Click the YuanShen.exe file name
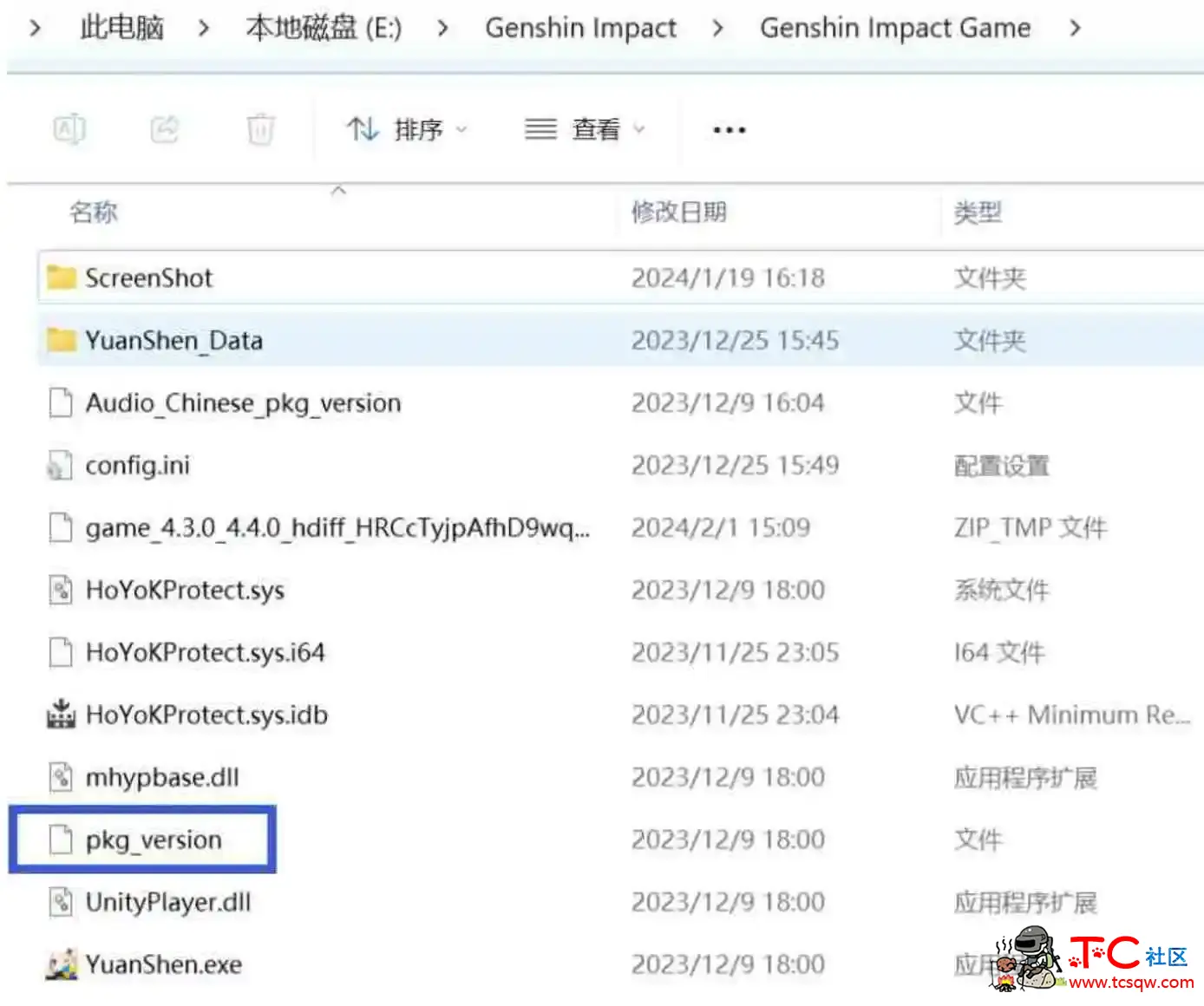This screenshot has width=1204, height=1006. click(x=163, y=964)
